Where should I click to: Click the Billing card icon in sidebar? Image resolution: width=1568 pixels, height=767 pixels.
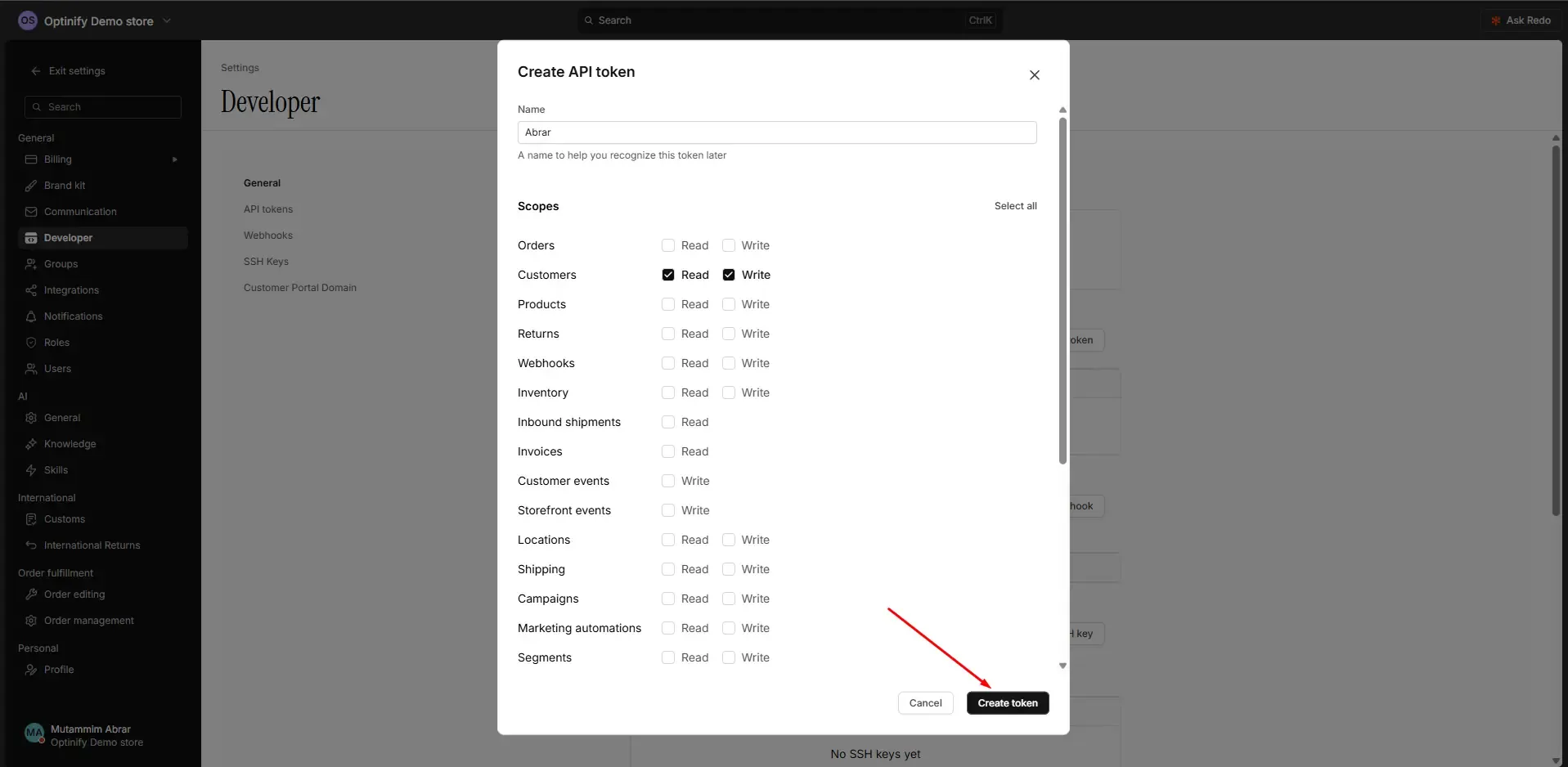coord(31,159)
